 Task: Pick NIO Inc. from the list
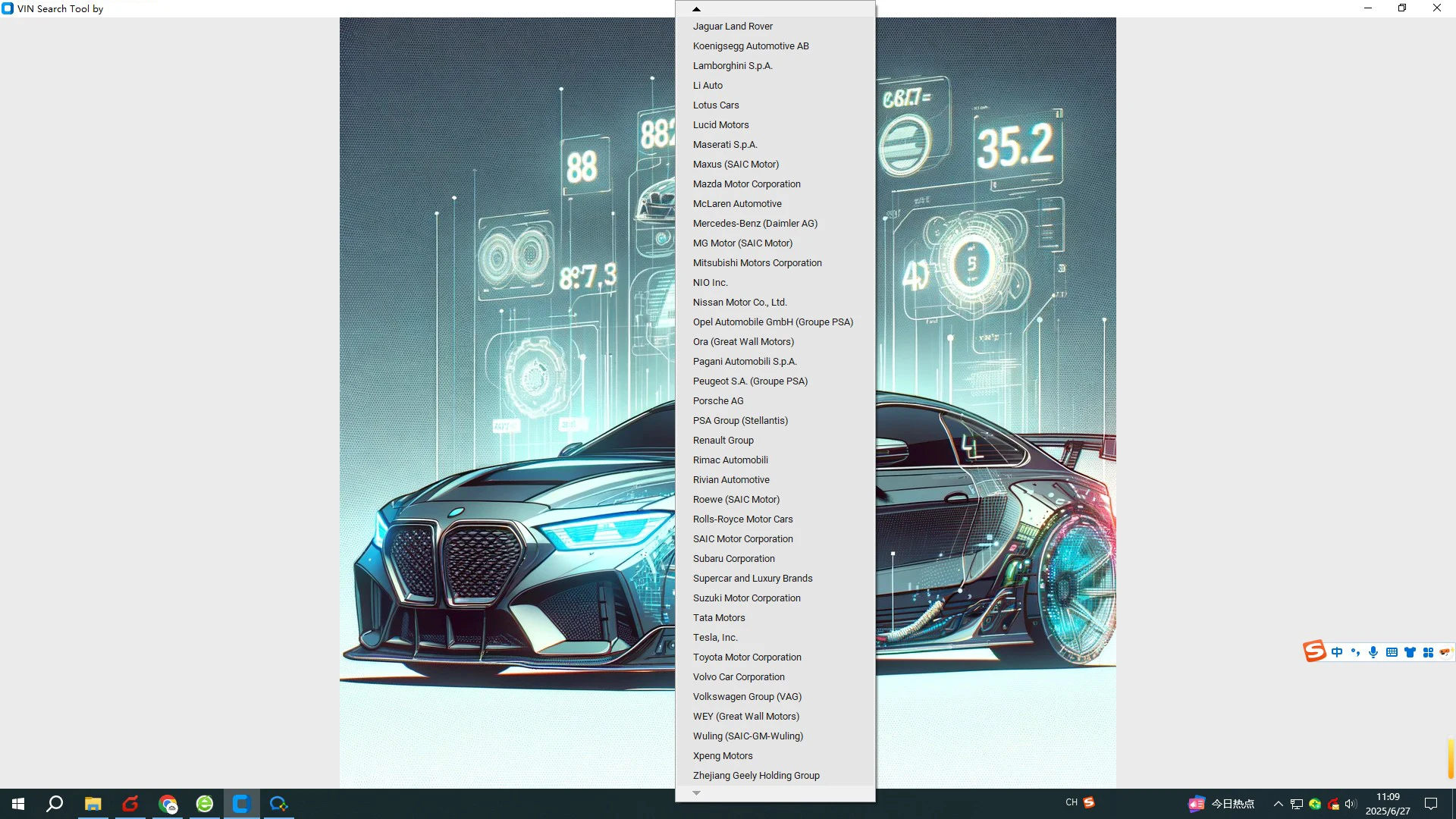coord(775,283)
